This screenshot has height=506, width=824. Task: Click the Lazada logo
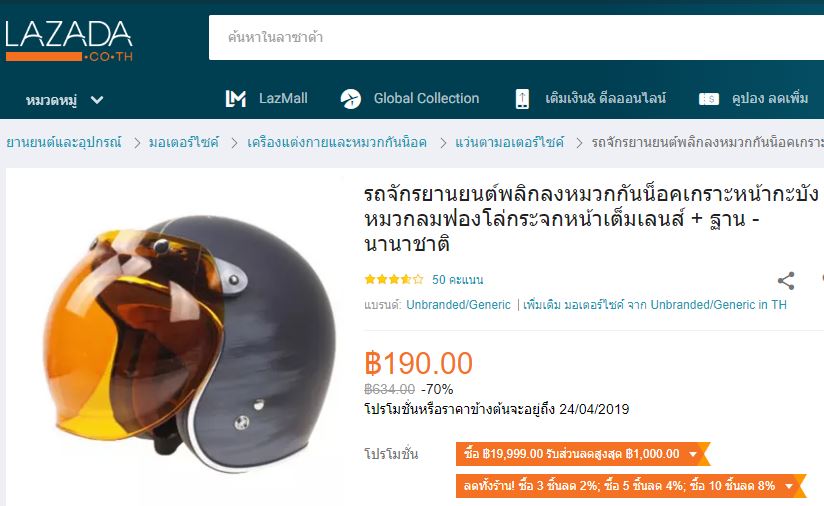[69, 41]
